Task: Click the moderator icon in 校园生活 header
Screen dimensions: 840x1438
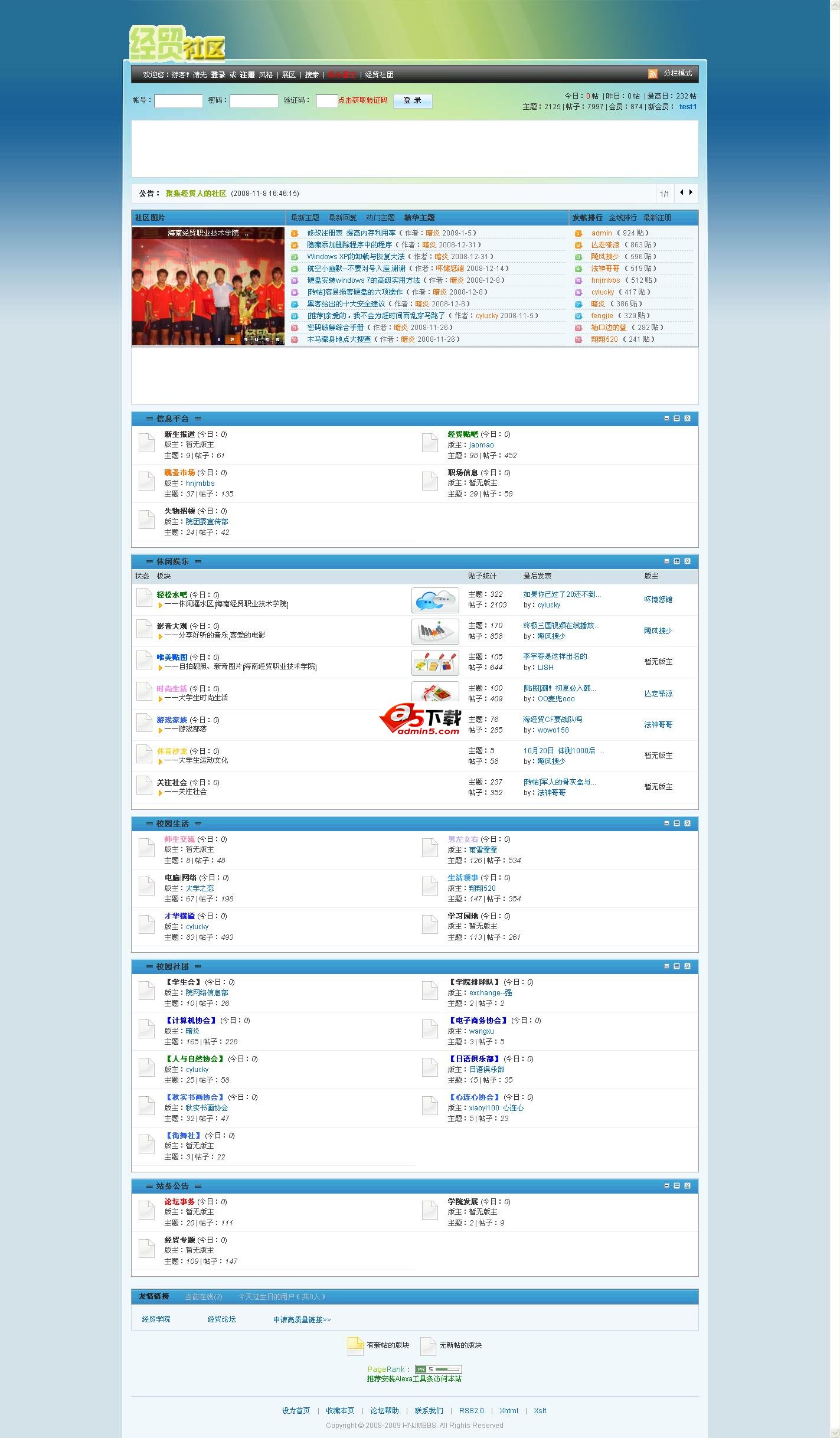Action: pyautogui.click(x=687, y=823)
